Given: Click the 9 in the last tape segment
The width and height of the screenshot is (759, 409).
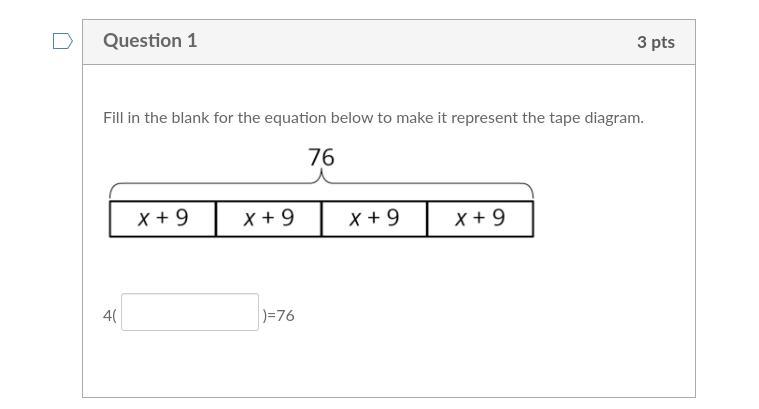Looking at the screenshot, I should (x=499, y=218).
